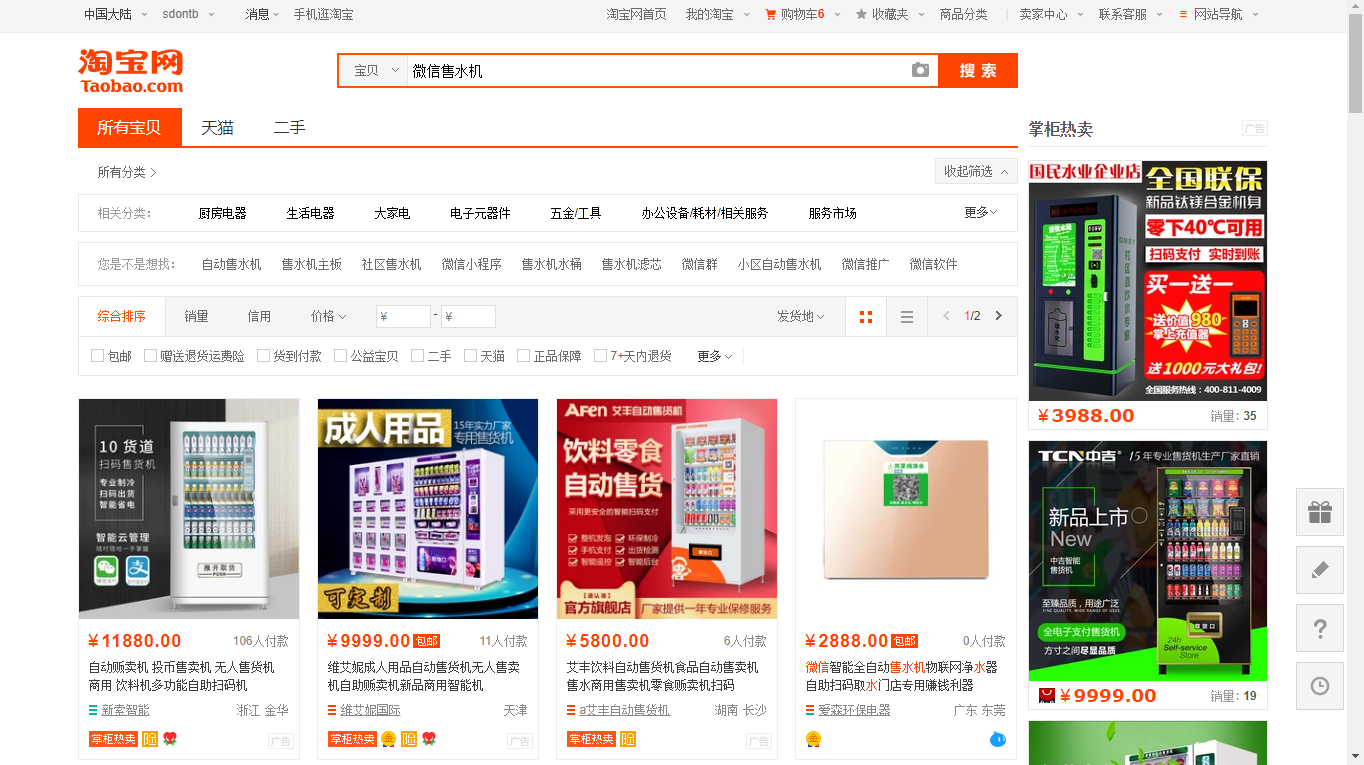Screen dimensions: 1364x765
Task: Click the orange 搜索 button
Action: pyautogui.click(x=978, y=70)
